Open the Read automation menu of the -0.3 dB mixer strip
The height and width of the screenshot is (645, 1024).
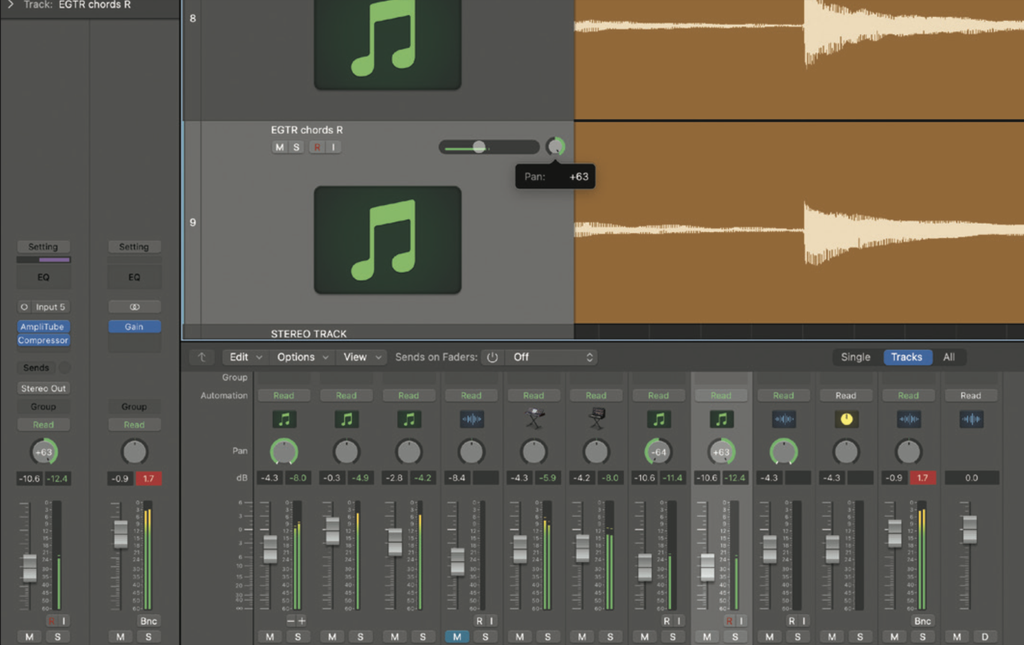click(x=346, y=396)
